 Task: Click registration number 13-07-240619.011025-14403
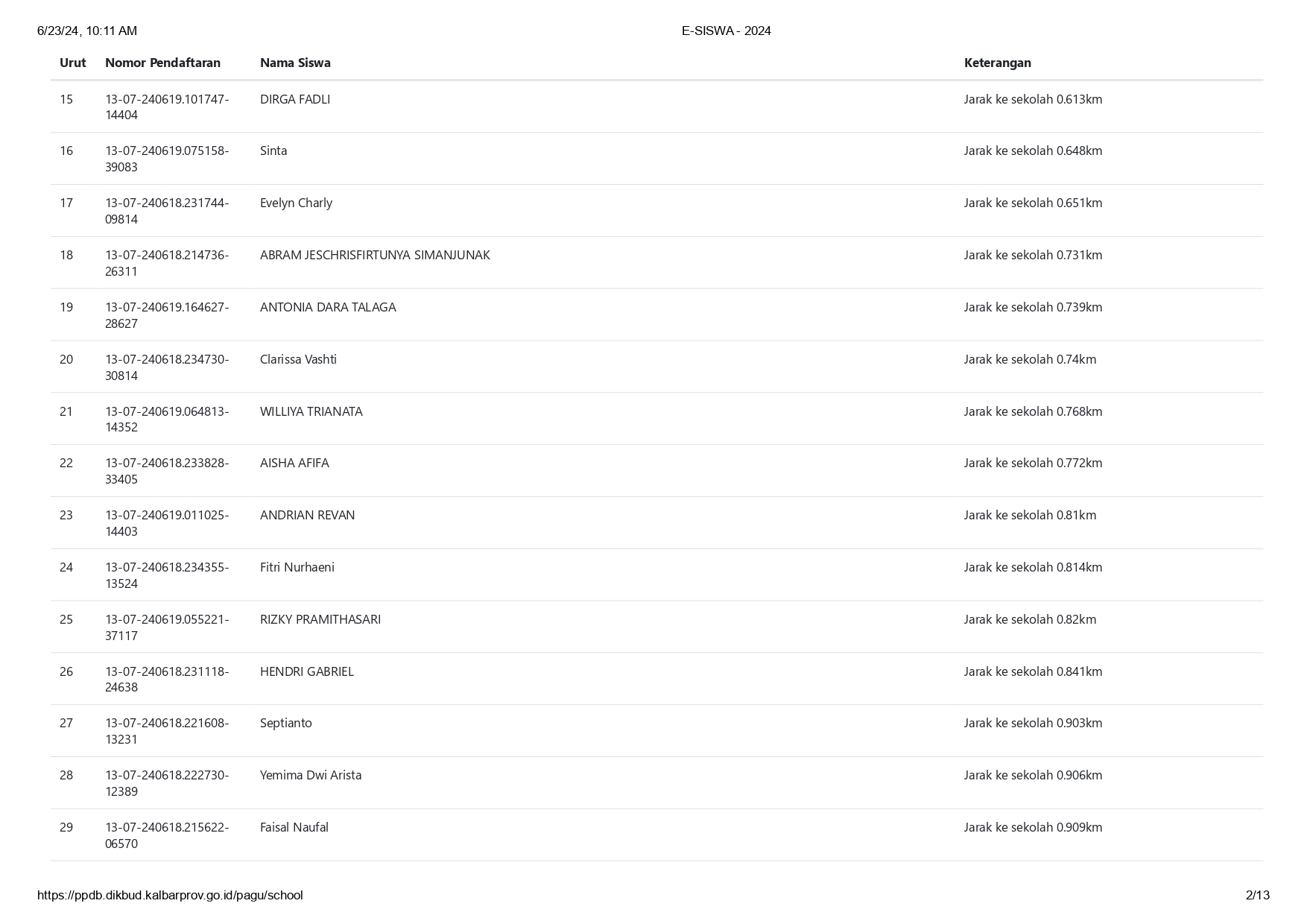click(x=167, y=523)
